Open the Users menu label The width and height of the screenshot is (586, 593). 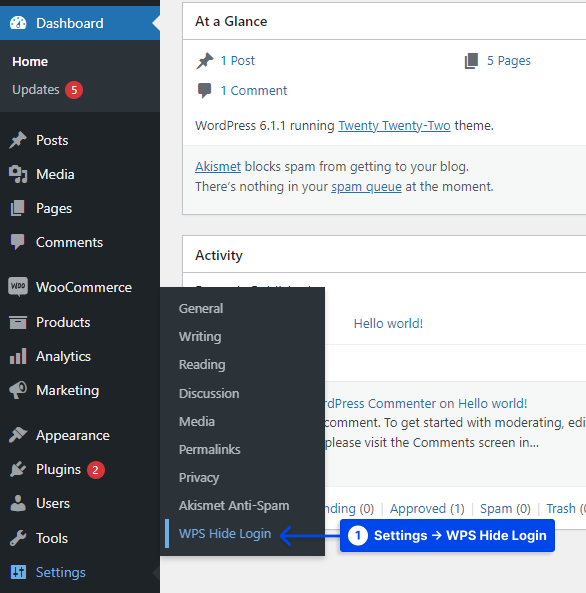pyautogui.click(x=53, y=503)
